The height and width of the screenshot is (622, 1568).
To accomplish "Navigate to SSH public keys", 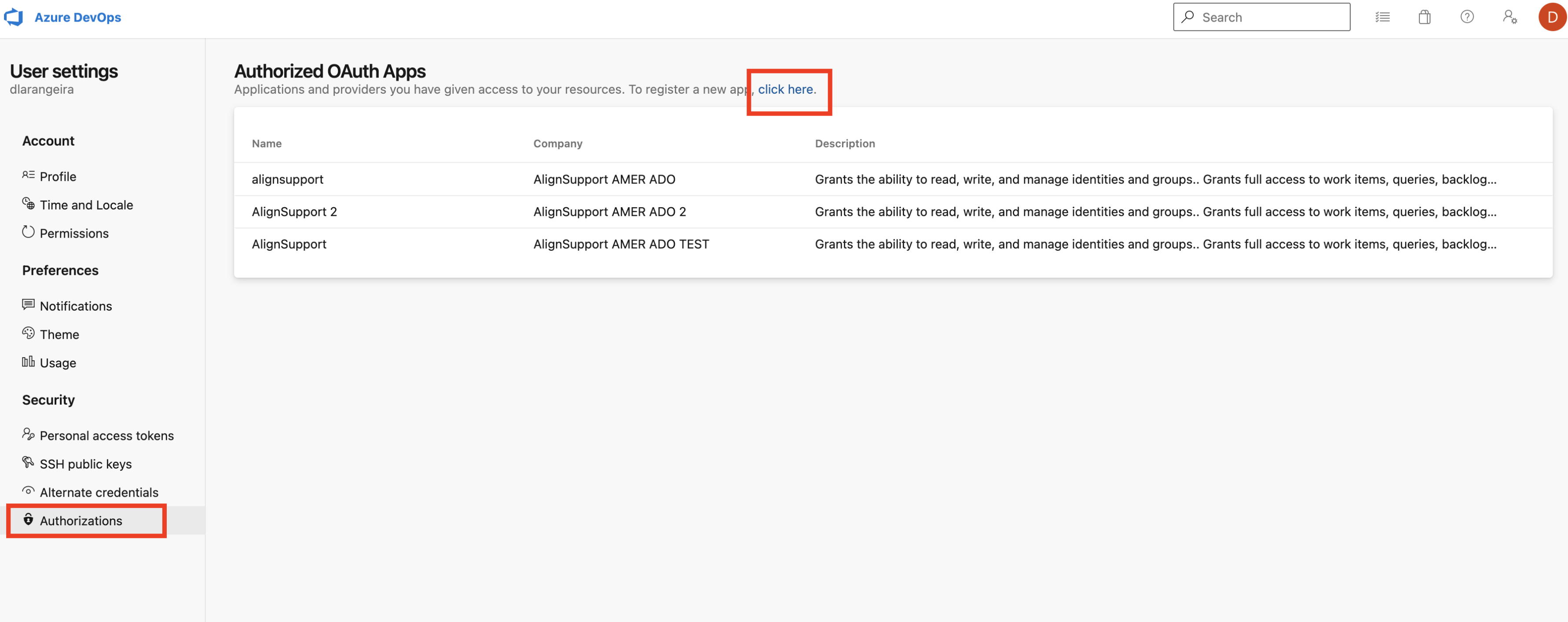I will [x=85, y=465].
